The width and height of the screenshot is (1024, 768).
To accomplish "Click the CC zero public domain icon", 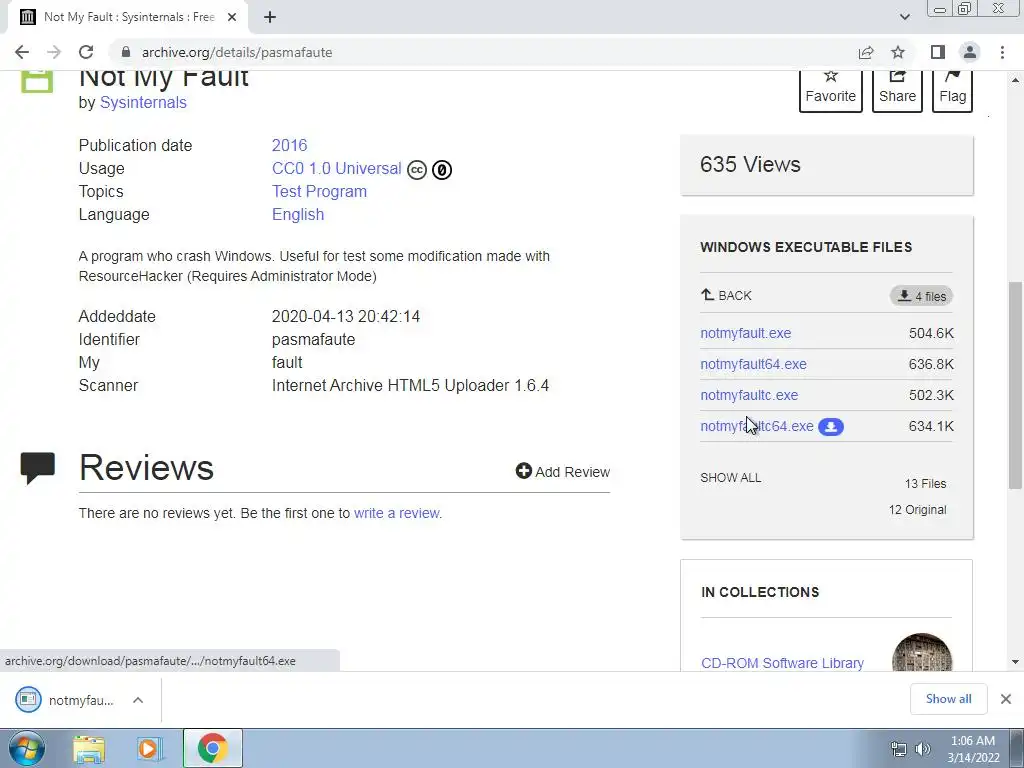I will [x=442, y=170].
